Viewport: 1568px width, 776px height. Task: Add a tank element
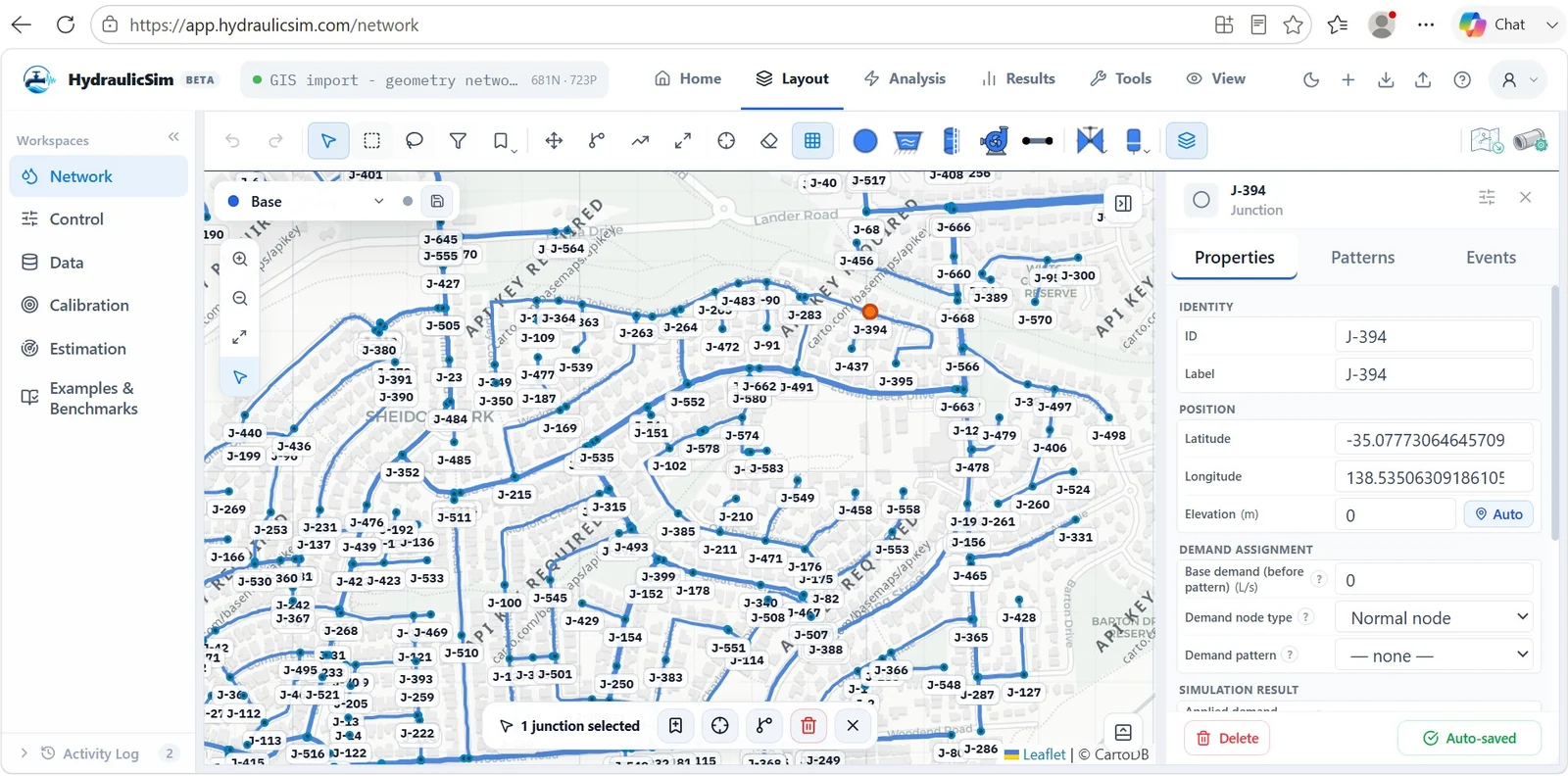click(951, 141)
